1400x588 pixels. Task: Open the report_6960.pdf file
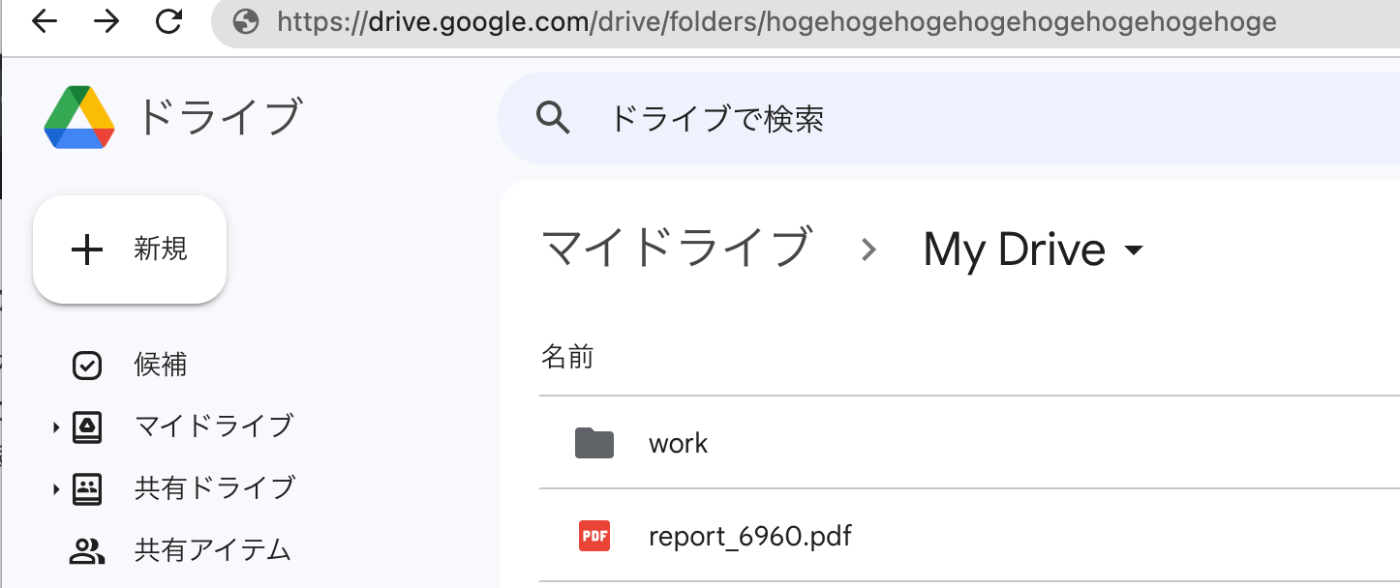750,536
